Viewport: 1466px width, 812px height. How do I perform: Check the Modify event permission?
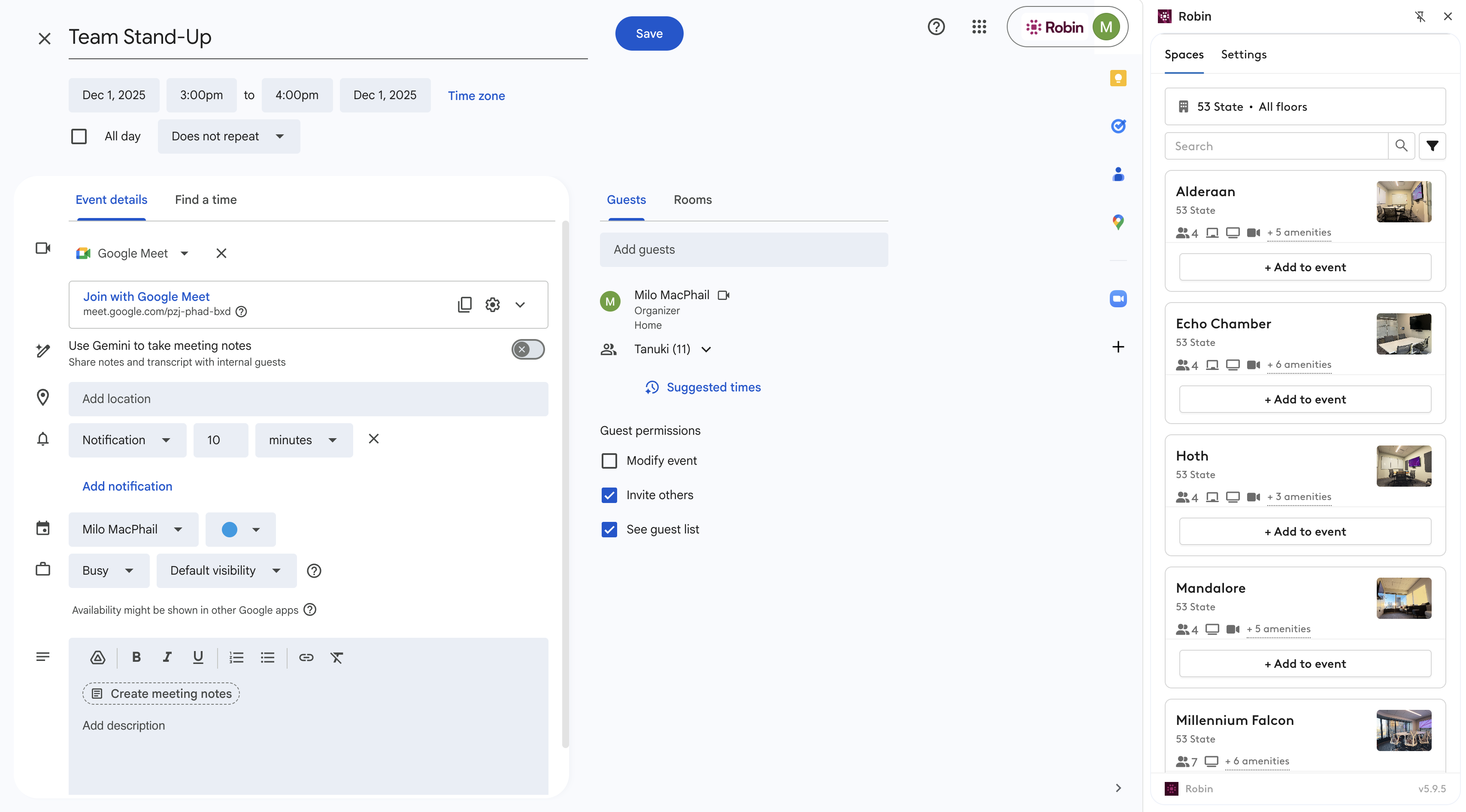[x=609, y=461]
